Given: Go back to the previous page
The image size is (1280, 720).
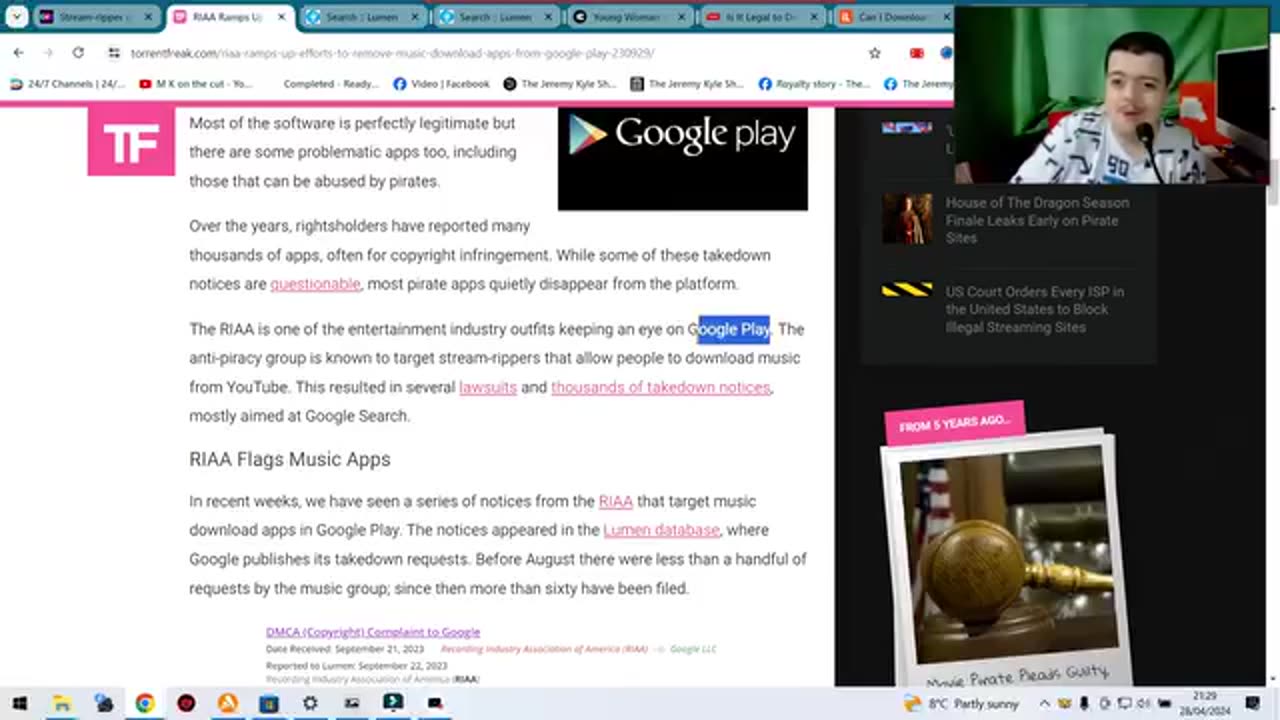Looking at the screenshot, I should pos(19,53).
